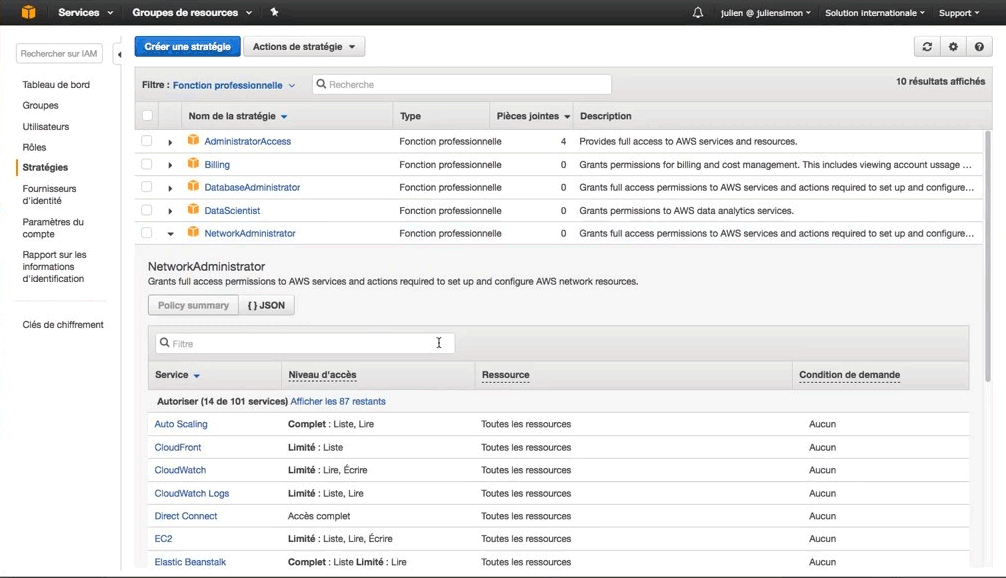Click the AWS cube logo icon
Viewport: 1006px width, 578px height.
28,12
